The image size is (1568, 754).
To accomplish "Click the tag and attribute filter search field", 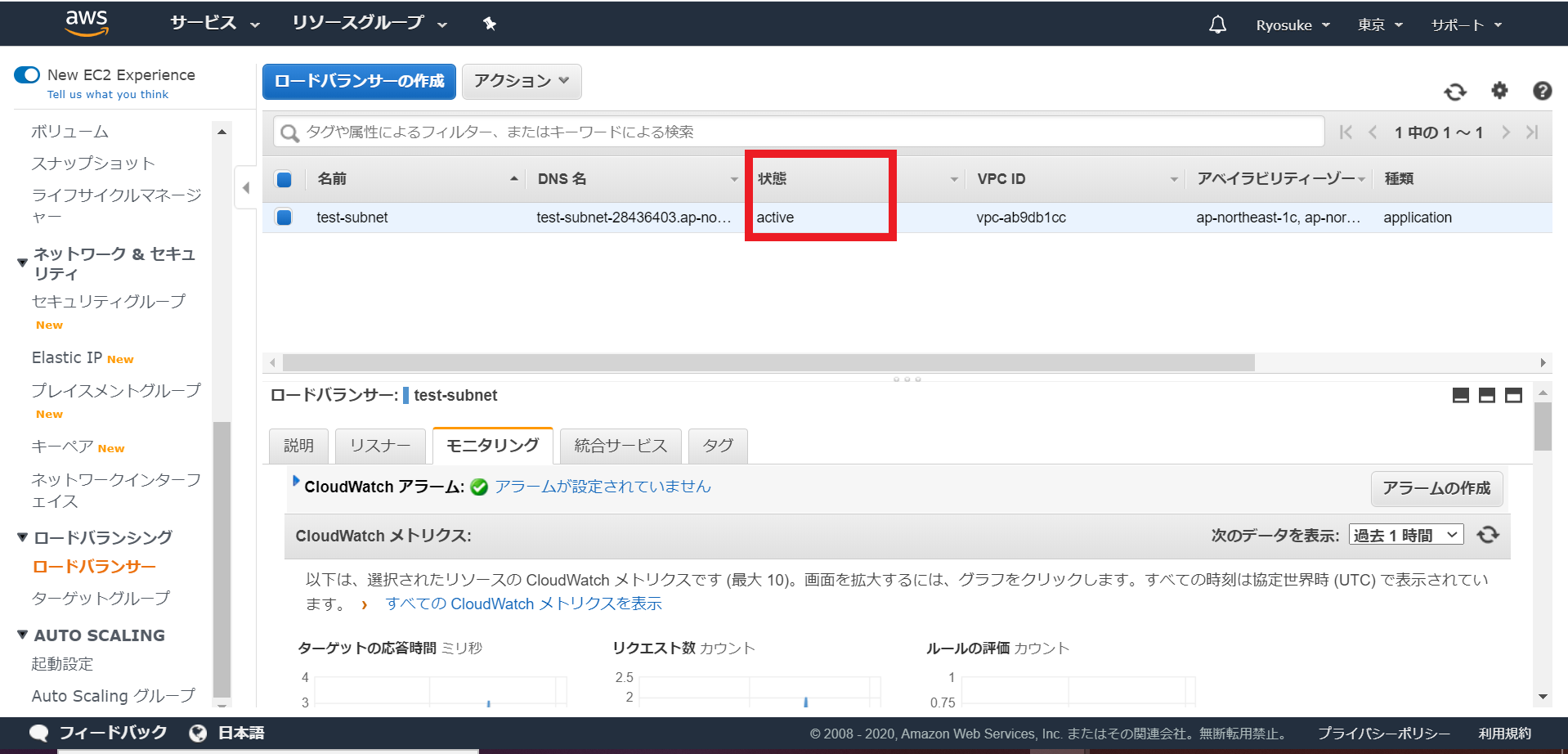I will (798, 132).
